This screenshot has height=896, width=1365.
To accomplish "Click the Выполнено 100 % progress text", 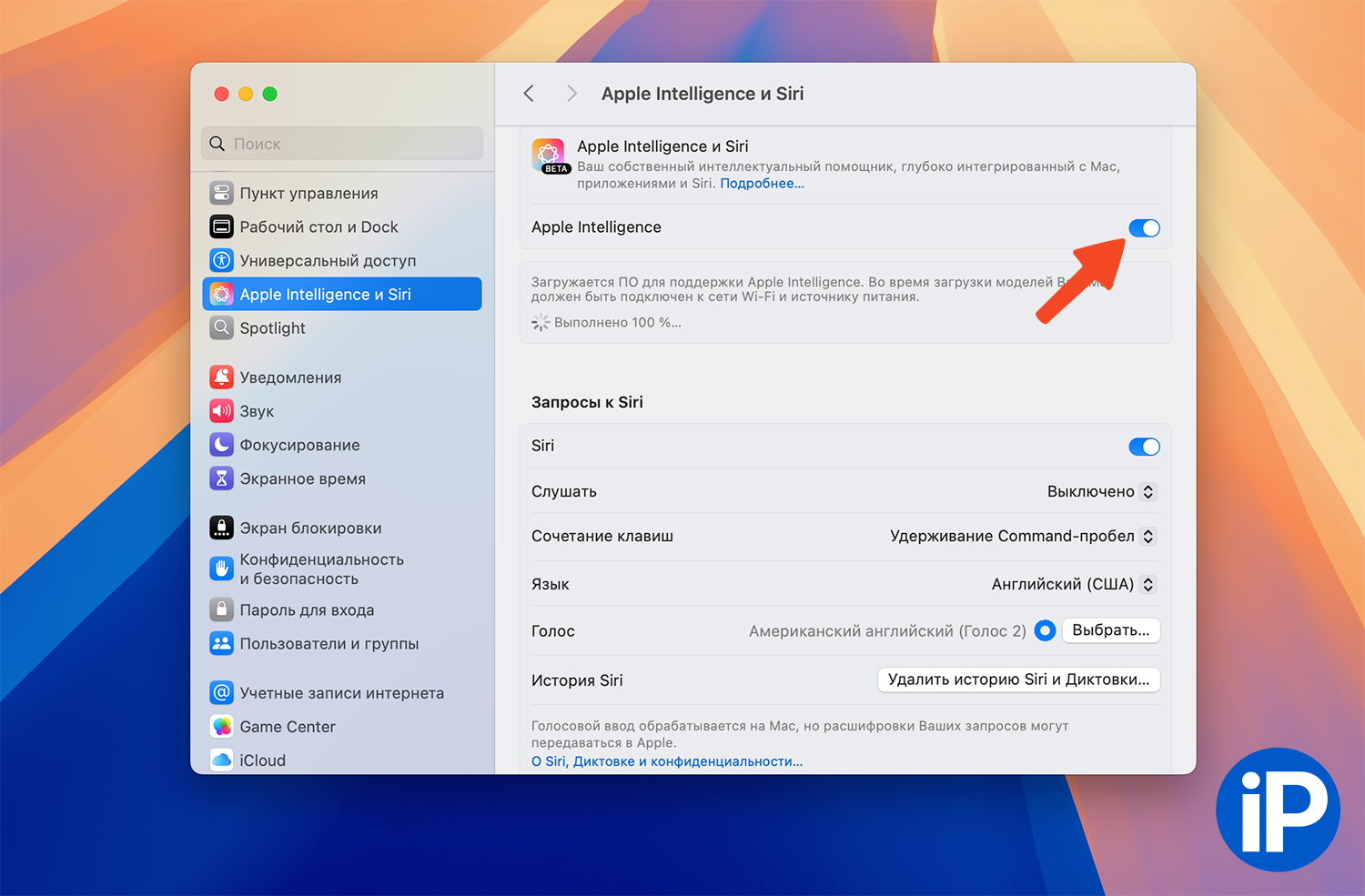I will coord(618,322).
